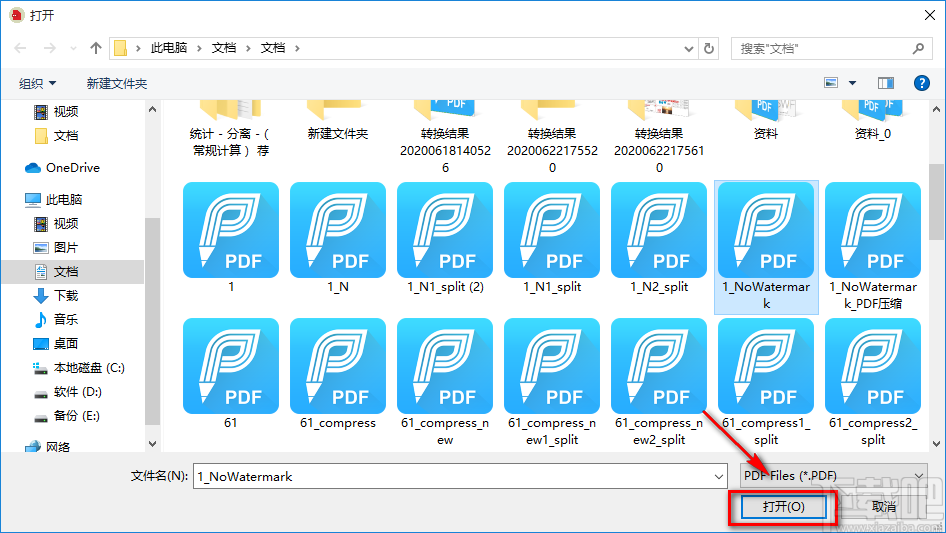Select the 61_compress2_split PDF file
The image size is (946, 533).
(873, 383)
